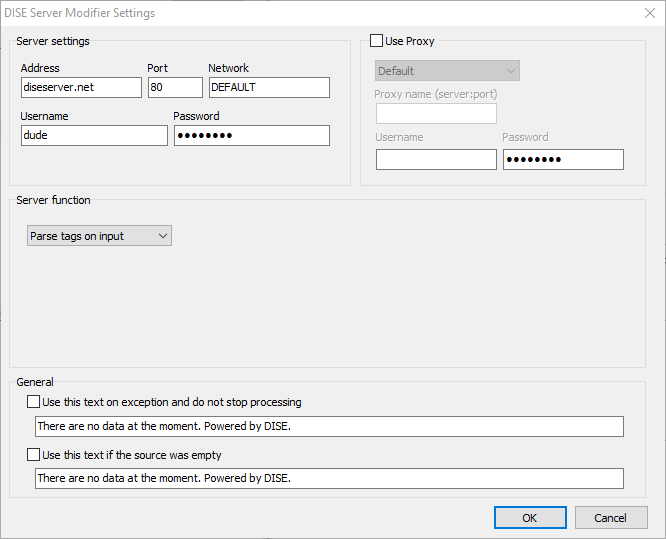This screenshot has width=666, height=539.
Task: Click the 'Server function' group label
Action: point(54,200)
